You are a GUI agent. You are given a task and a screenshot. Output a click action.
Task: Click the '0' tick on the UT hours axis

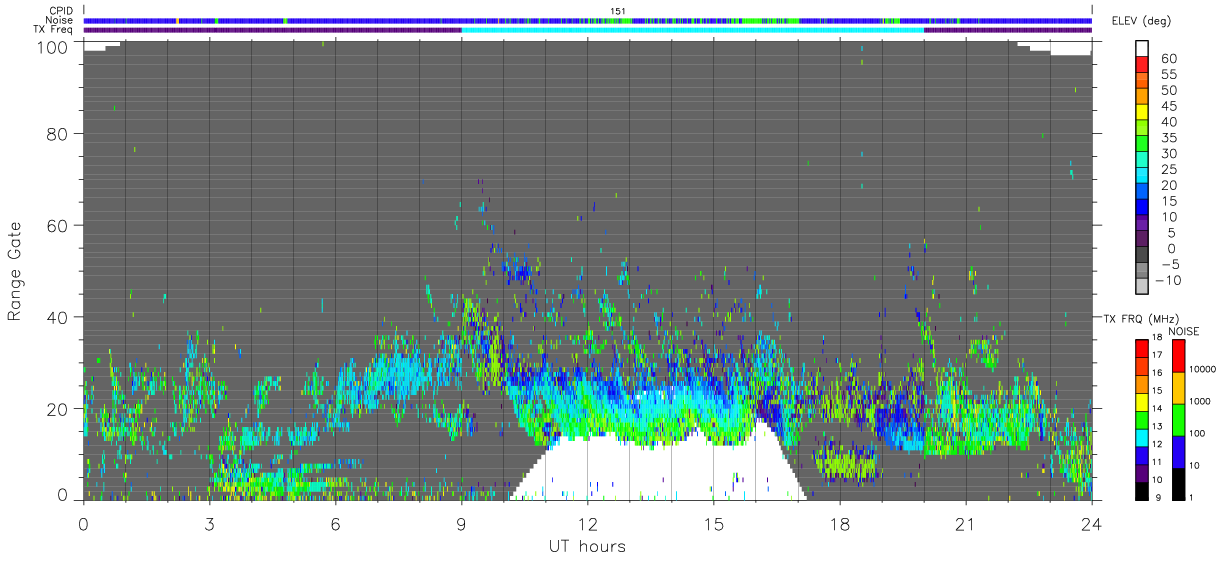[84, 523]
